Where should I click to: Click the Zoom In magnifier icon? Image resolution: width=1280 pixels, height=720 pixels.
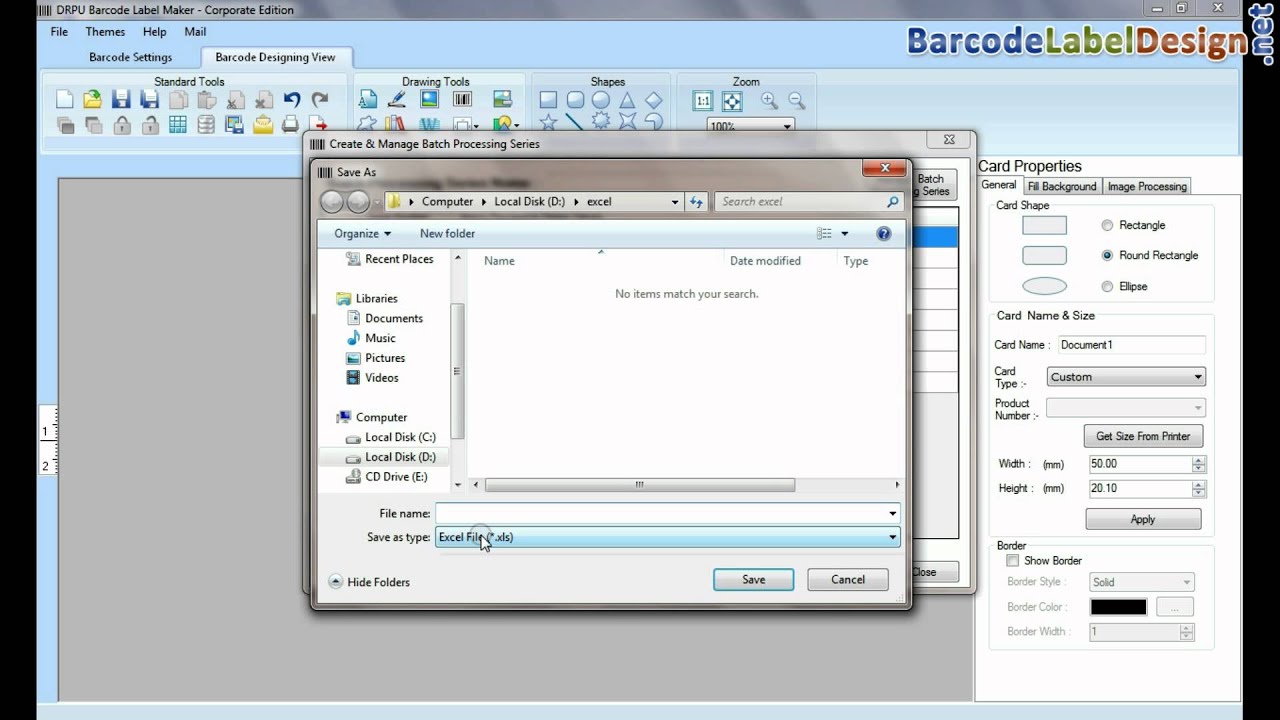pos(769,100)
